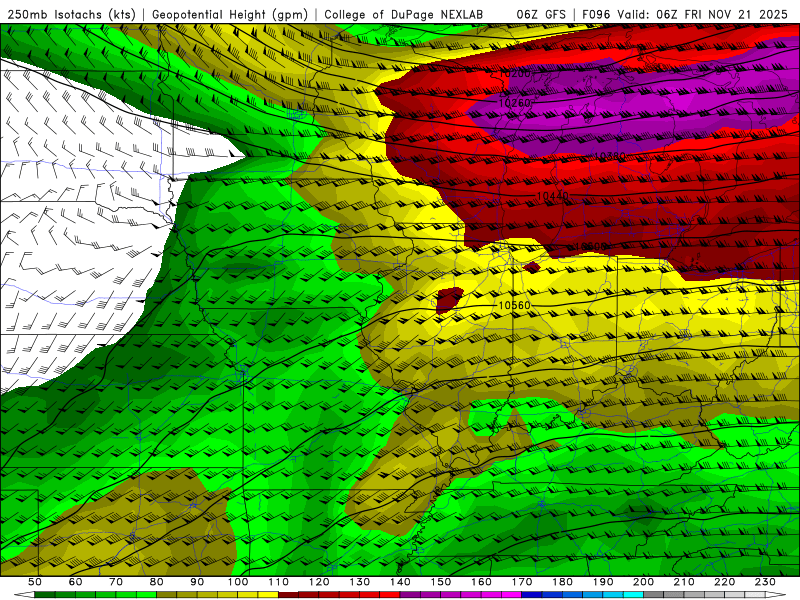
Task: Click the 110 value on the color scale
Action: pyautogui.click(x=278, y=582)
